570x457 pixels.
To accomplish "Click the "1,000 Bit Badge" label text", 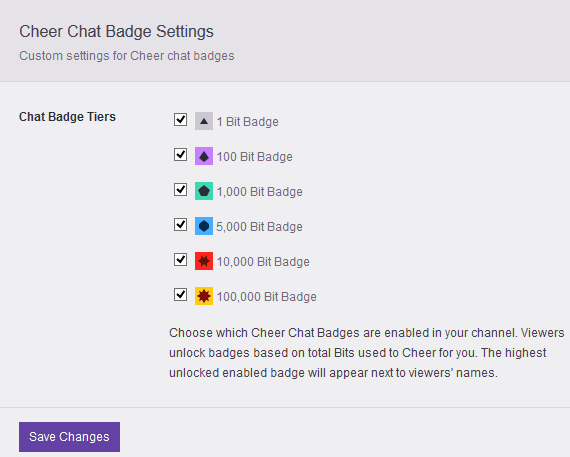I will 260,192.
